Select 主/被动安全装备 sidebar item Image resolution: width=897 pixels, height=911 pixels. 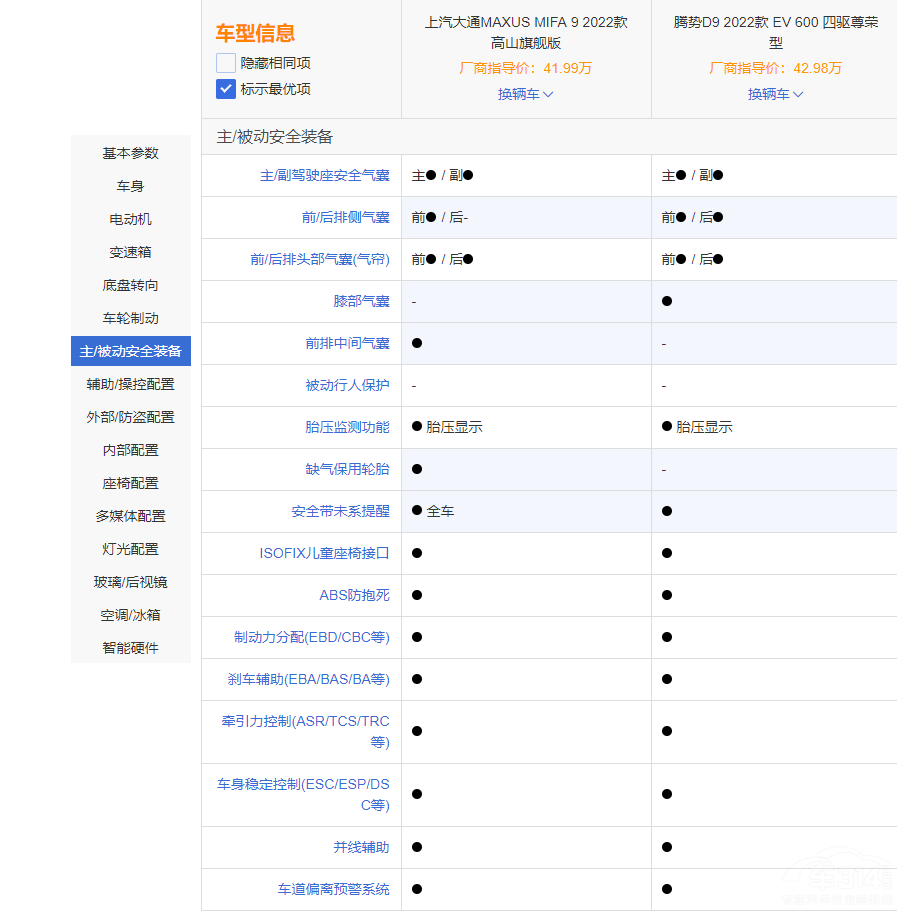130,351
